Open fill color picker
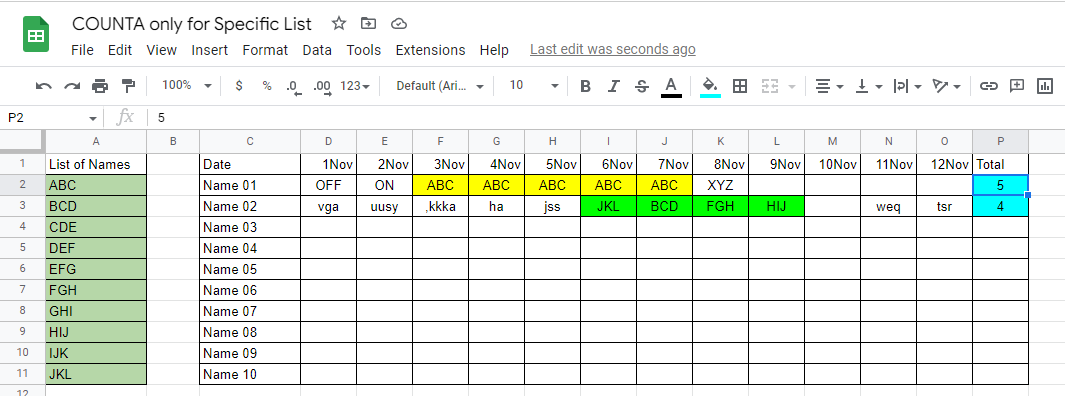Screen dimensions: 1065x396 [x=710, y=86]
